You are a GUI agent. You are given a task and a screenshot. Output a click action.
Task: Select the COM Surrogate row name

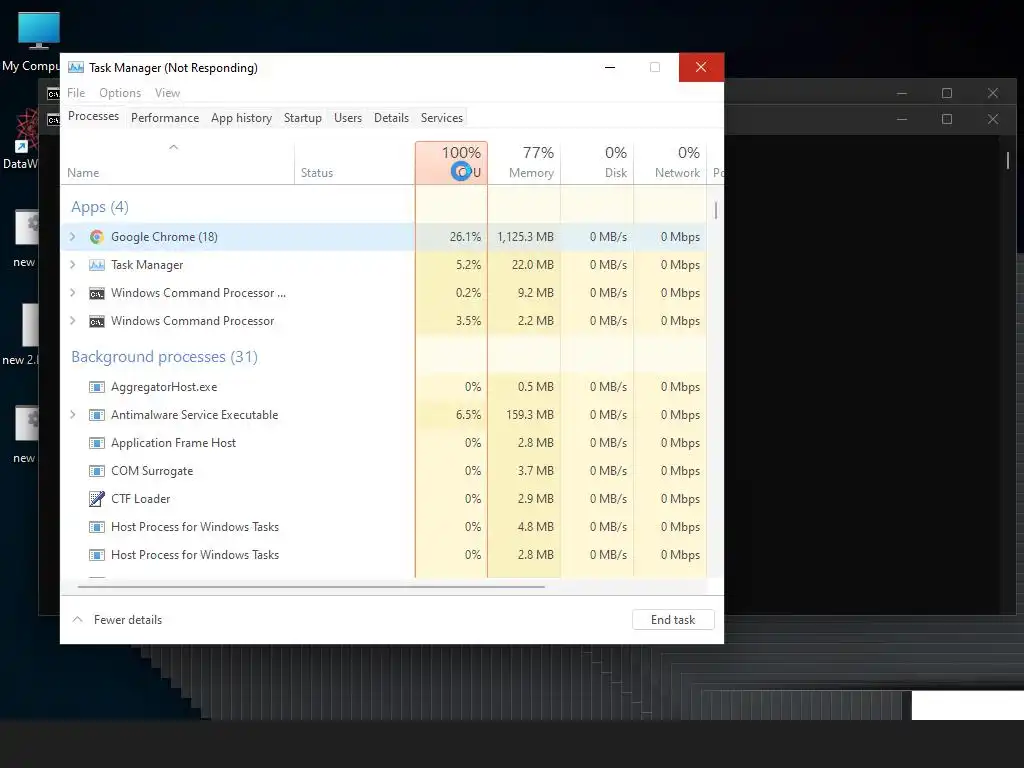(152, 472)
